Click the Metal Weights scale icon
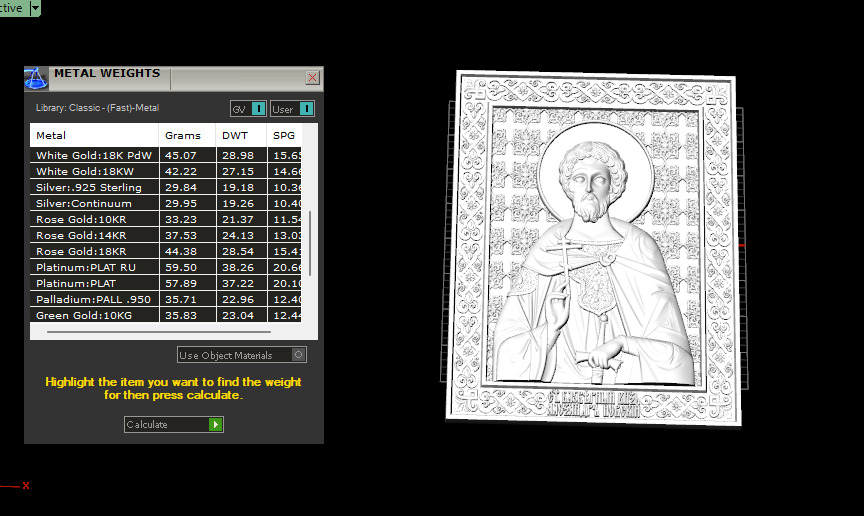 pyautogui.click(x=36, y=79)
